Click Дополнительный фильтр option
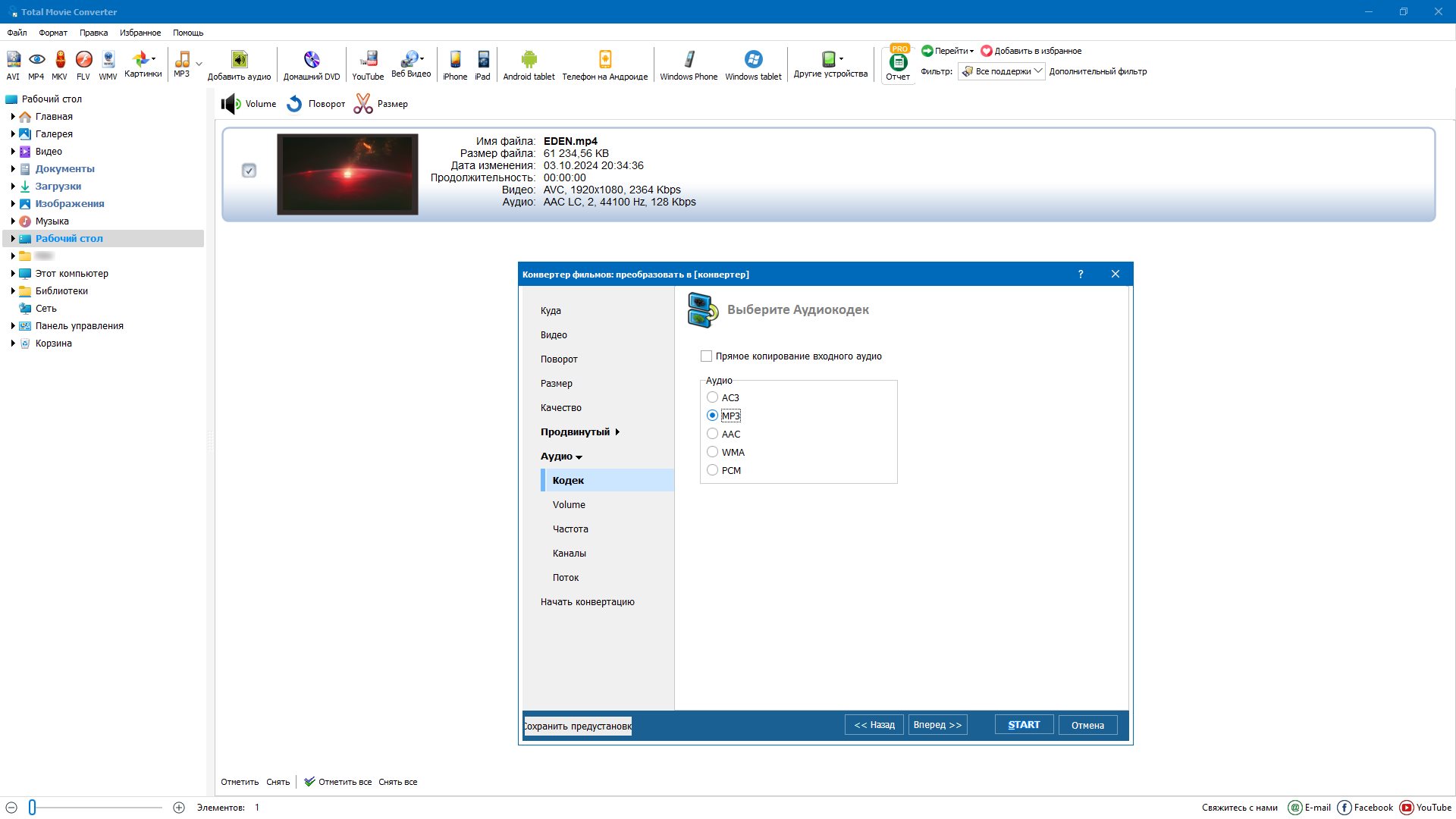The width and height of the screenshot is (1456, 819). pyautogui.click(x=1097, y=71)
